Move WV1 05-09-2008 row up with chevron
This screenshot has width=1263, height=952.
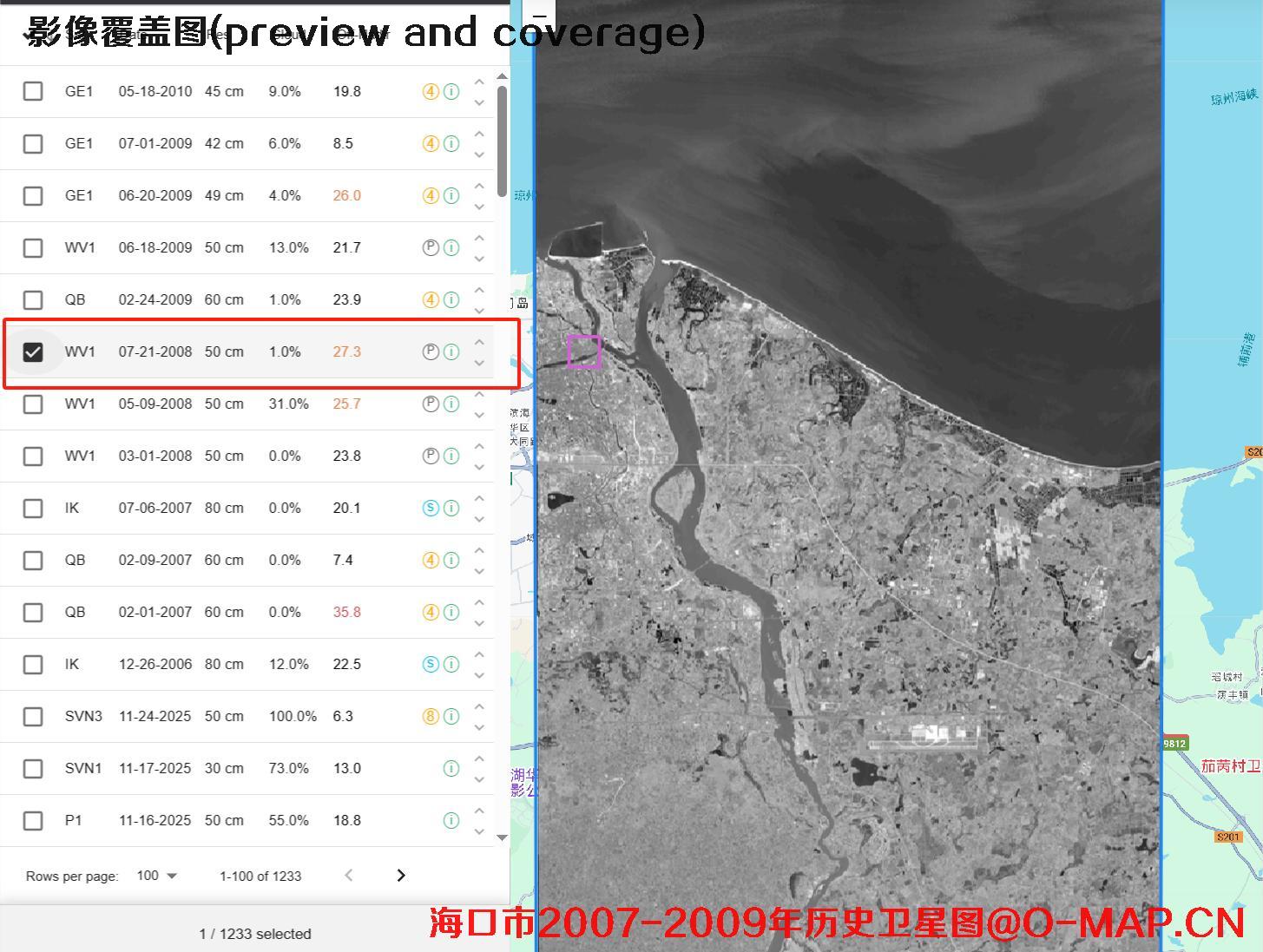click(x=479, y=394)
